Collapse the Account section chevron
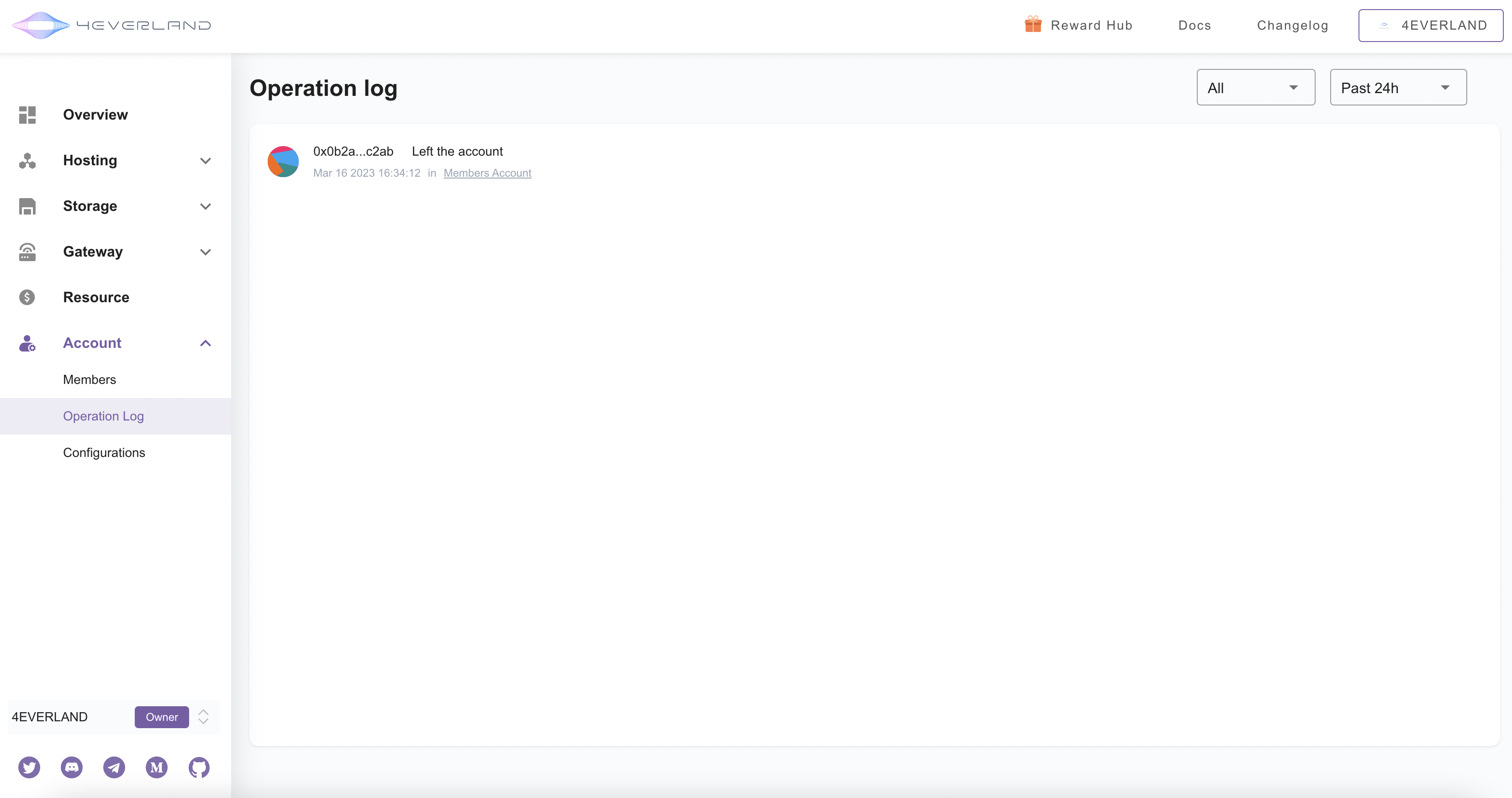The image size is (1512, 798). pyautogui.click(x=206, y=343)
